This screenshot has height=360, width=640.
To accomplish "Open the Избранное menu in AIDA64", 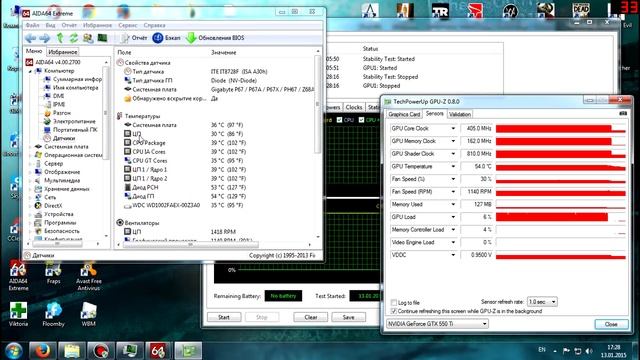I will 97,25.
